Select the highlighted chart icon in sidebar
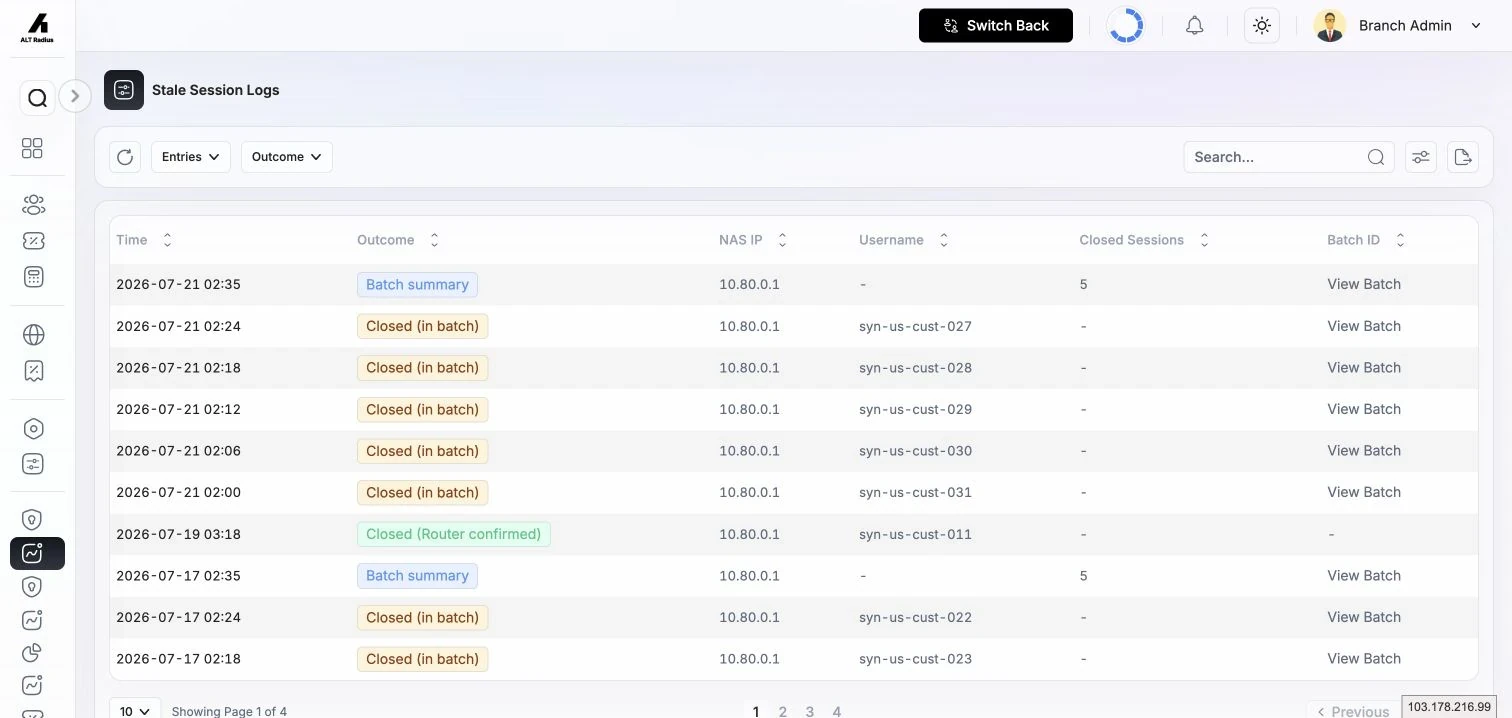The width and height of the screenshot is (1512, 718). pos(37,553)
